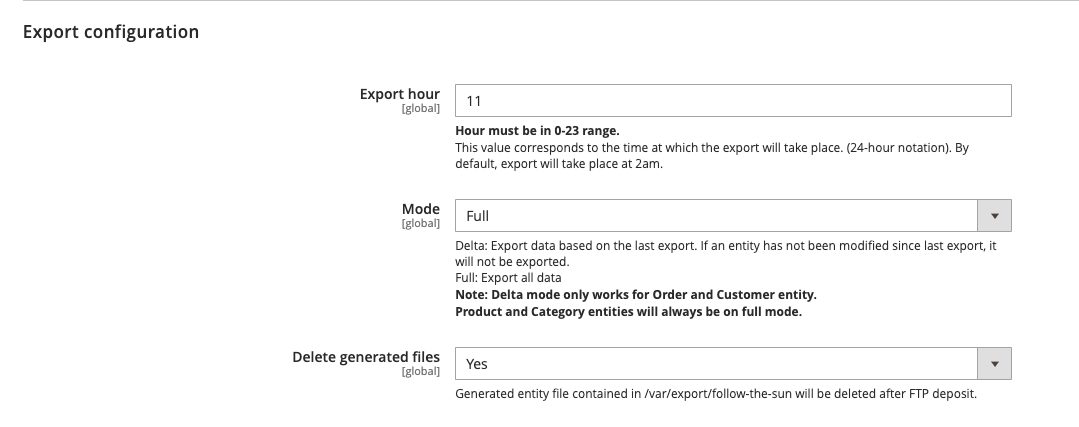This screenshot has height=427, width=1079.
Task: Click the 'Full: Export all data' line
Action: pos(508,278)
